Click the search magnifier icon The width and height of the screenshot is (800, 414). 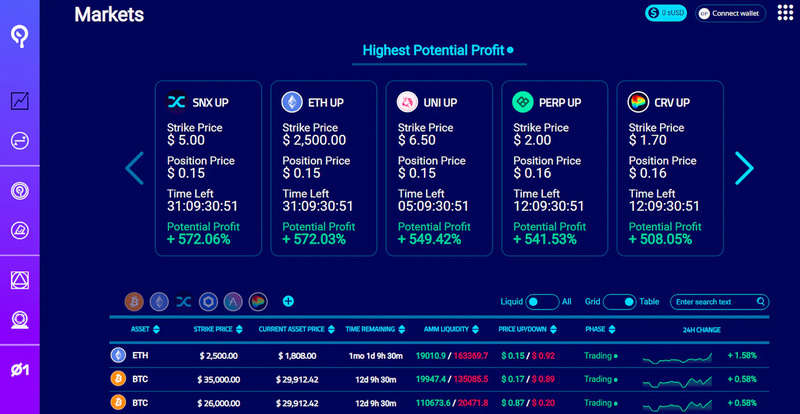(x=760, y=302)
